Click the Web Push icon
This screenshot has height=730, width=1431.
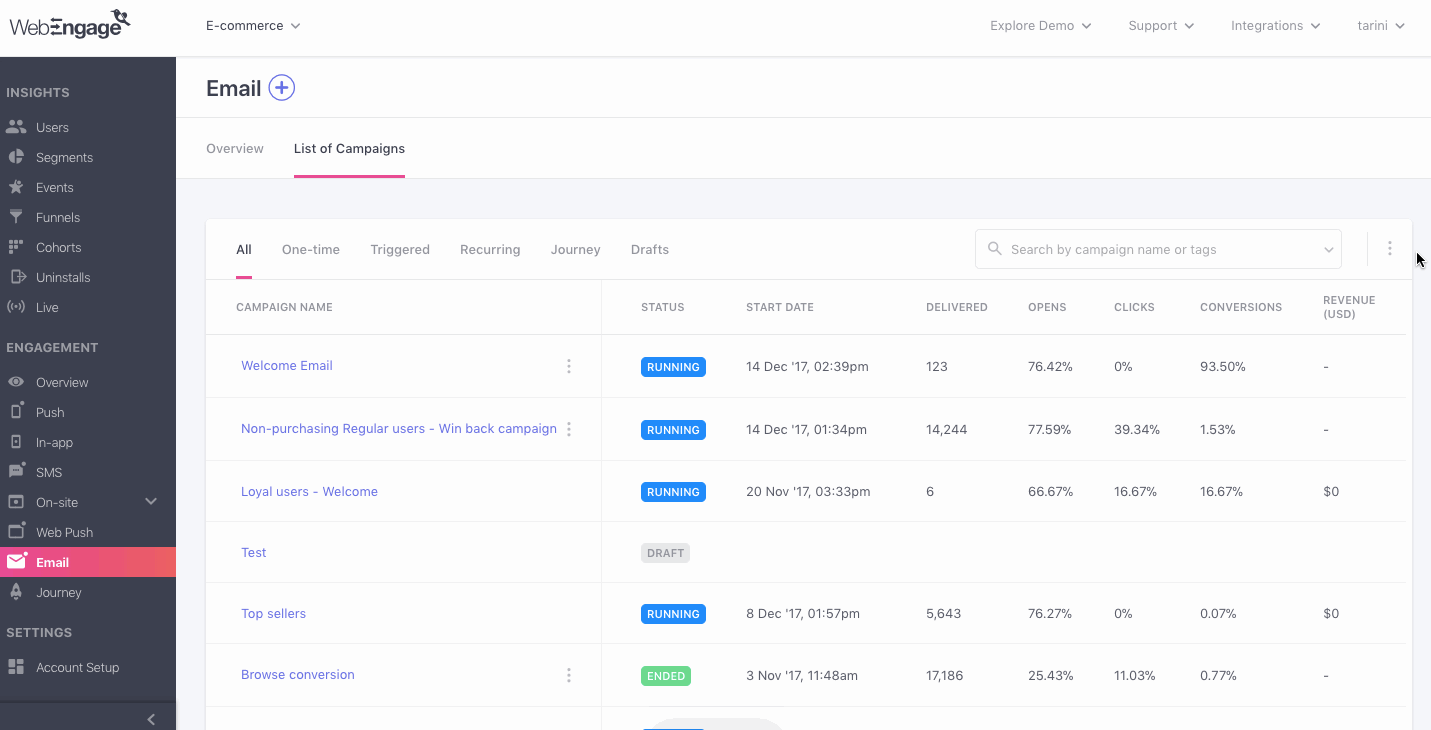16,531
